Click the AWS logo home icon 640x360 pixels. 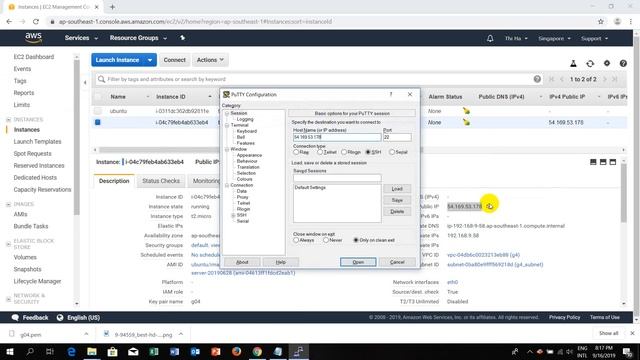(x=33, y=38)
